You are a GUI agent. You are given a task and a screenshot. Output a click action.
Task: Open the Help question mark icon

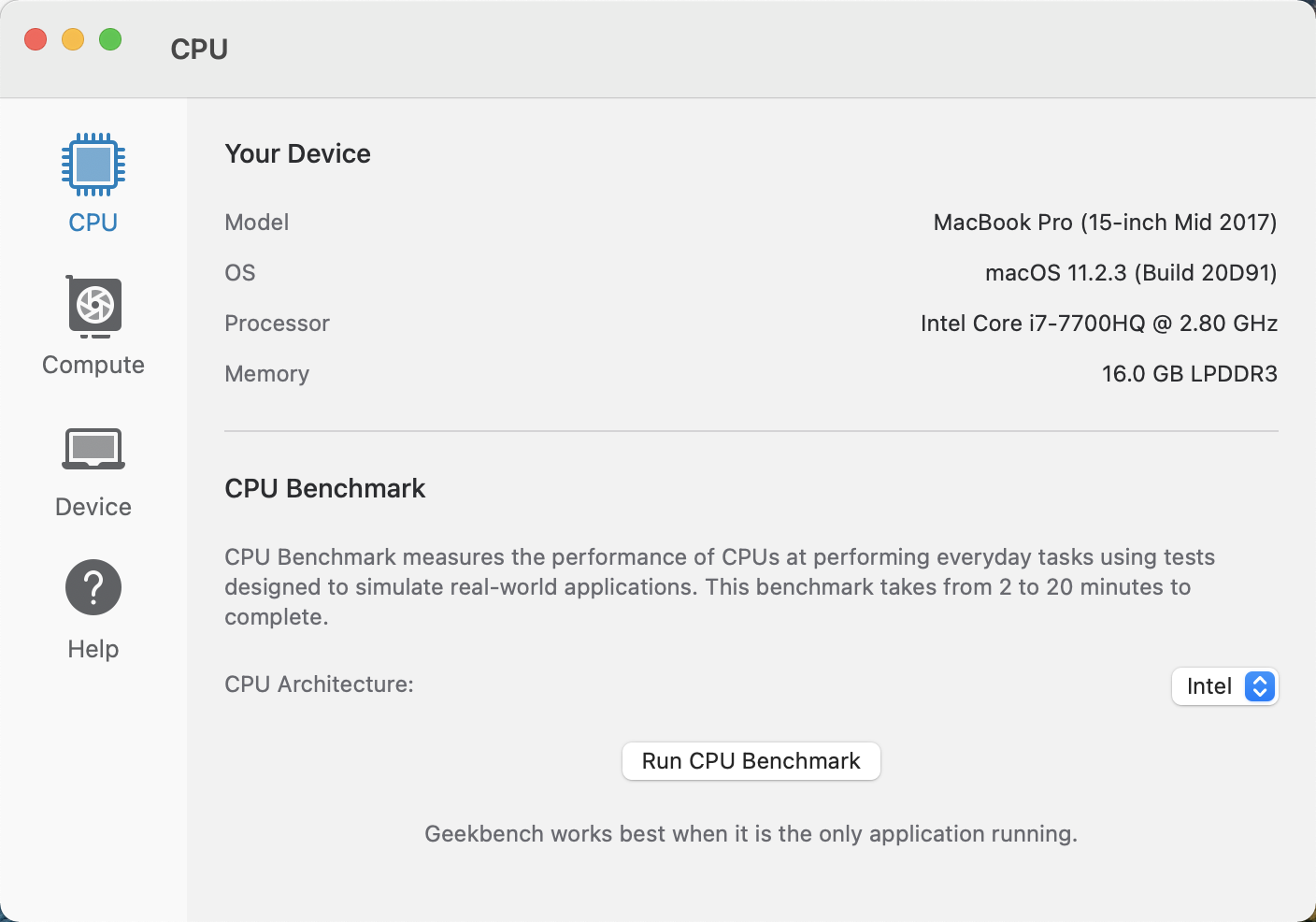(93, 587)
